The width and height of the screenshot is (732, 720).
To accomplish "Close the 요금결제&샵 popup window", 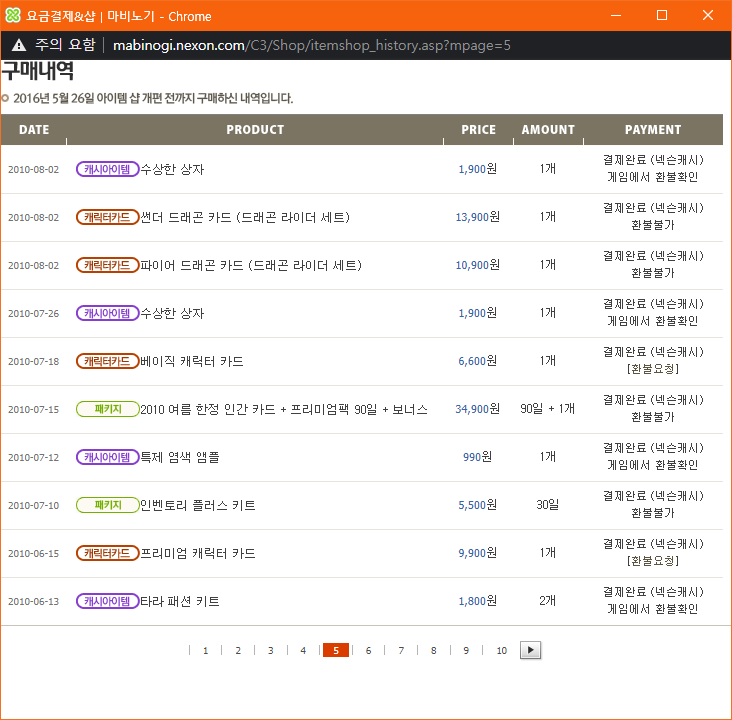I will (x=708, y=15).
